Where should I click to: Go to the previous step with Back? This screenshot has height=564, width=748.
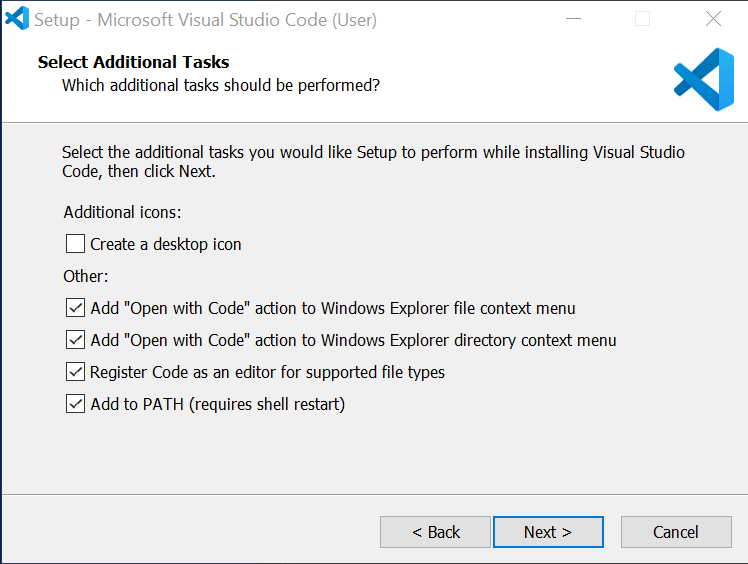[435, 532]
